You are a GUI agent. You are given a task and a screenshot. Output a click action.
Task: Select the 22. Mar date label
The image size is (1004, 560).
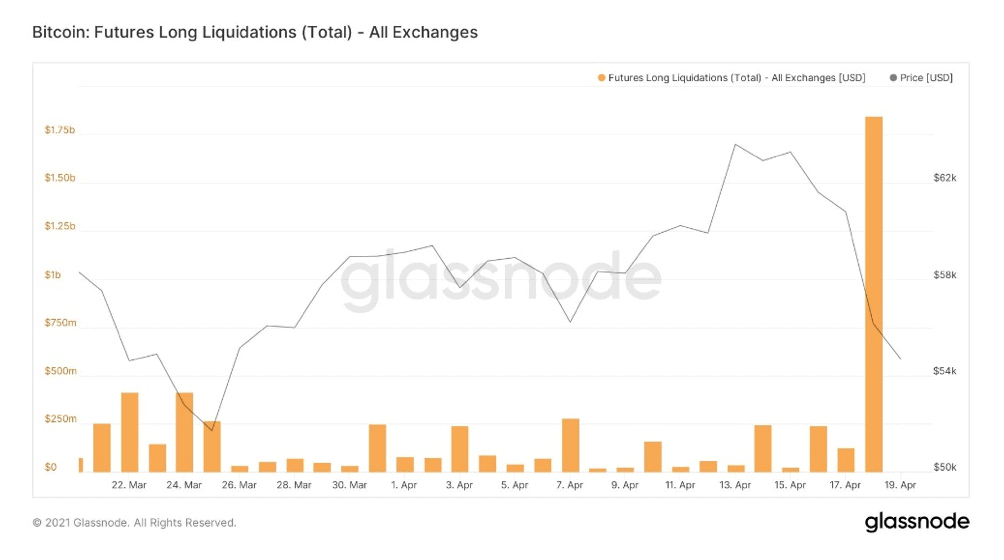[x=129, y=485]
